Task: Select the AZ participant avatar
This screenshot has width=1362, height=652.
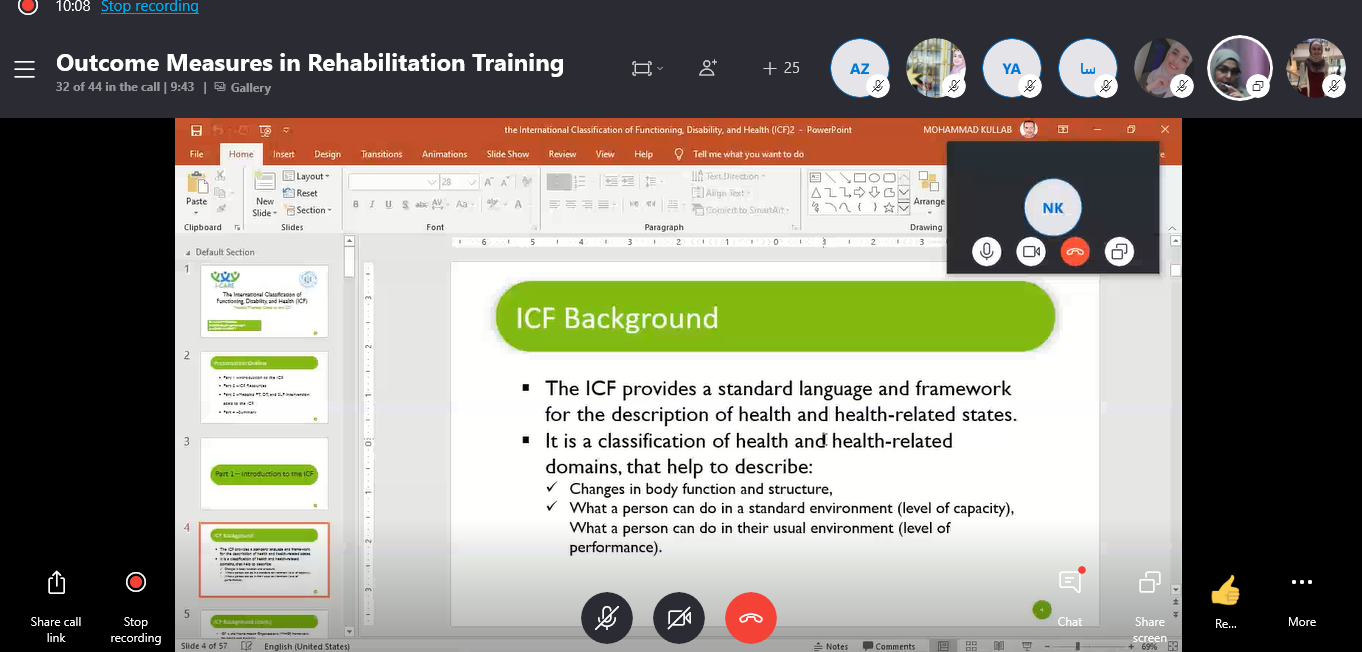Action: (x=859, y=68)
